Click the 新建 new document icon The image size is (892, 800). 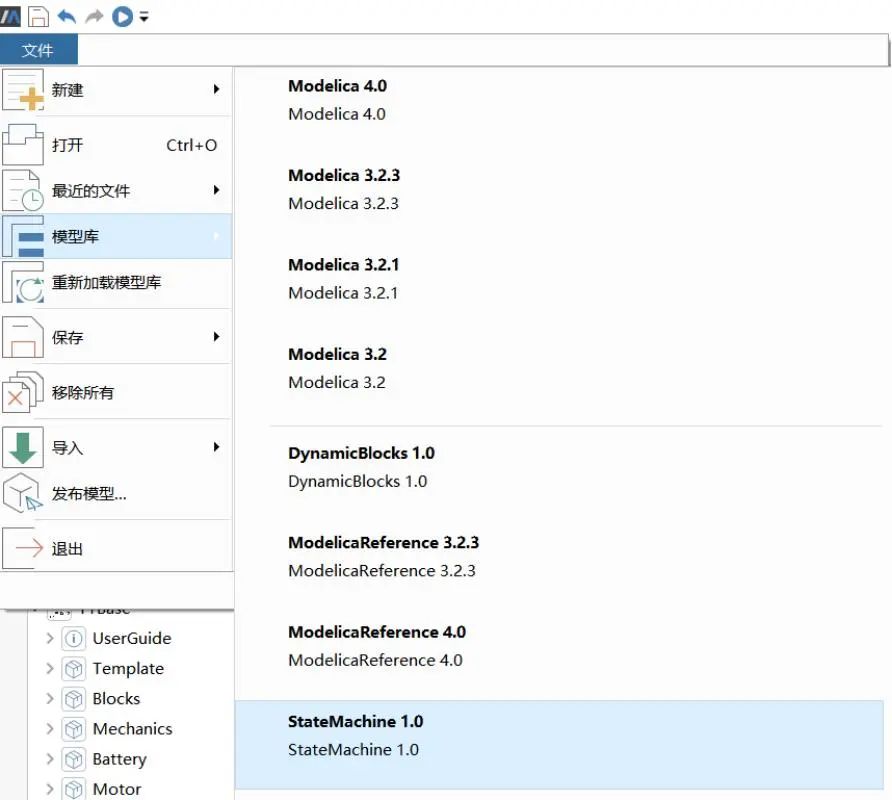pyautogui.click(x=23, y=90)
